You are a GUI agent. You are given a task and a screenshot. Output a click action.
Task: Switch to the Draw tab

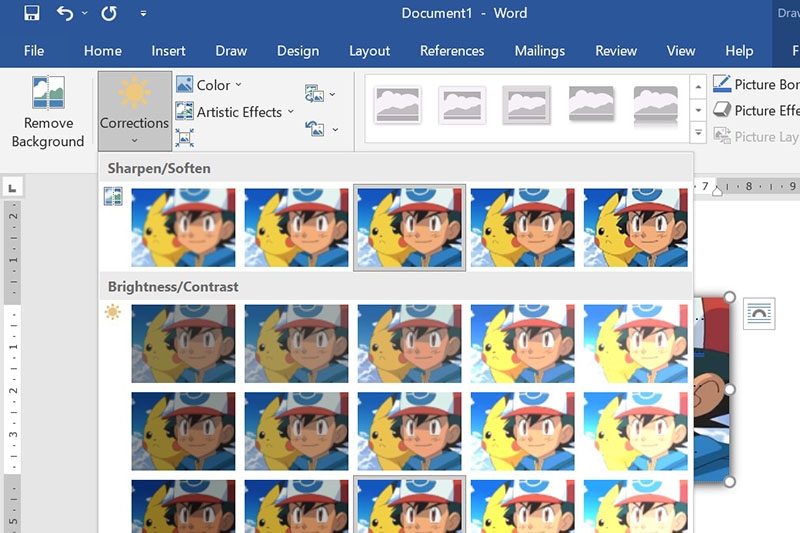pyautogui.click(x=231, y=51)
